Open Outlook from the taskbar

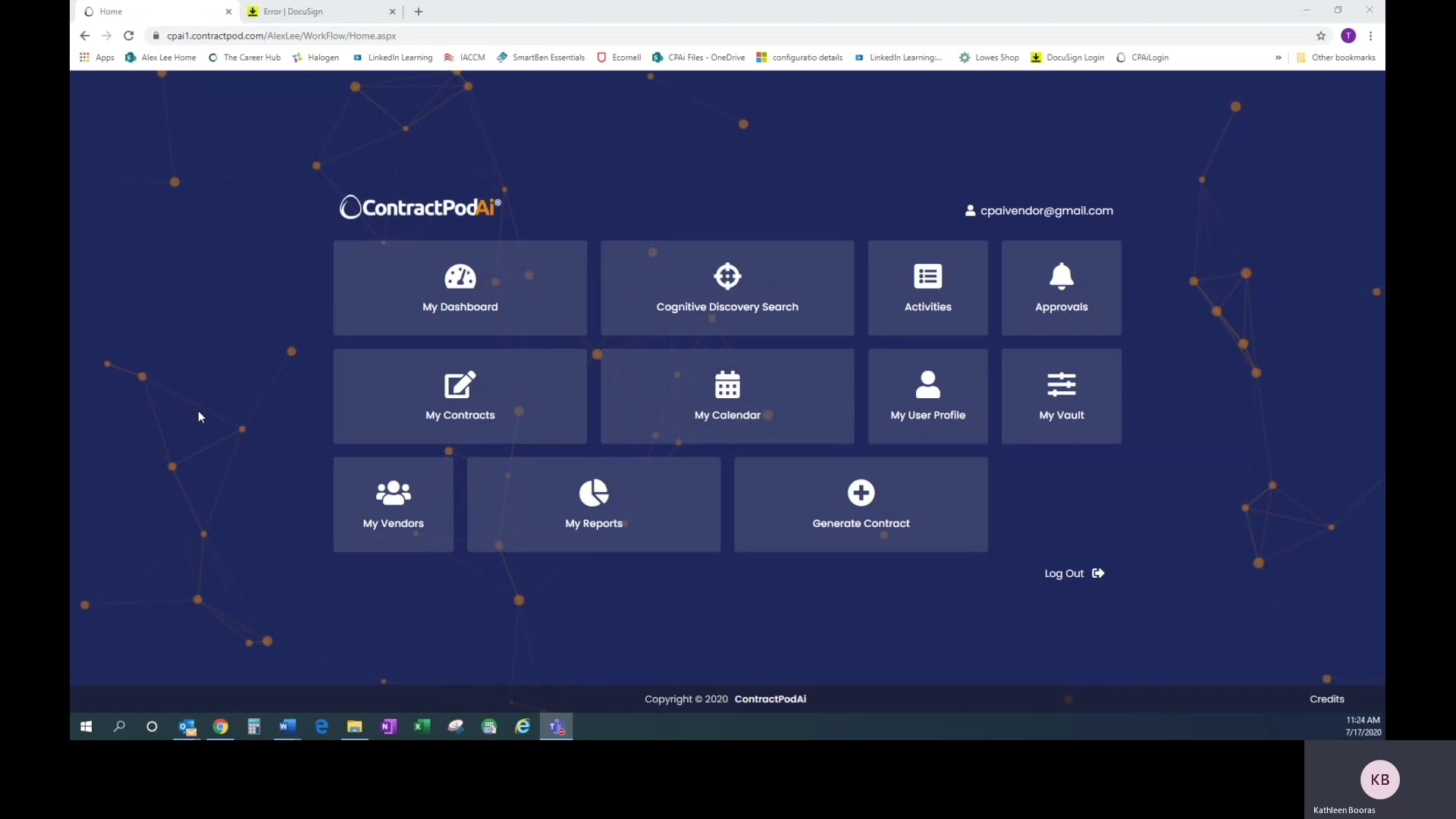coord(187,726)
